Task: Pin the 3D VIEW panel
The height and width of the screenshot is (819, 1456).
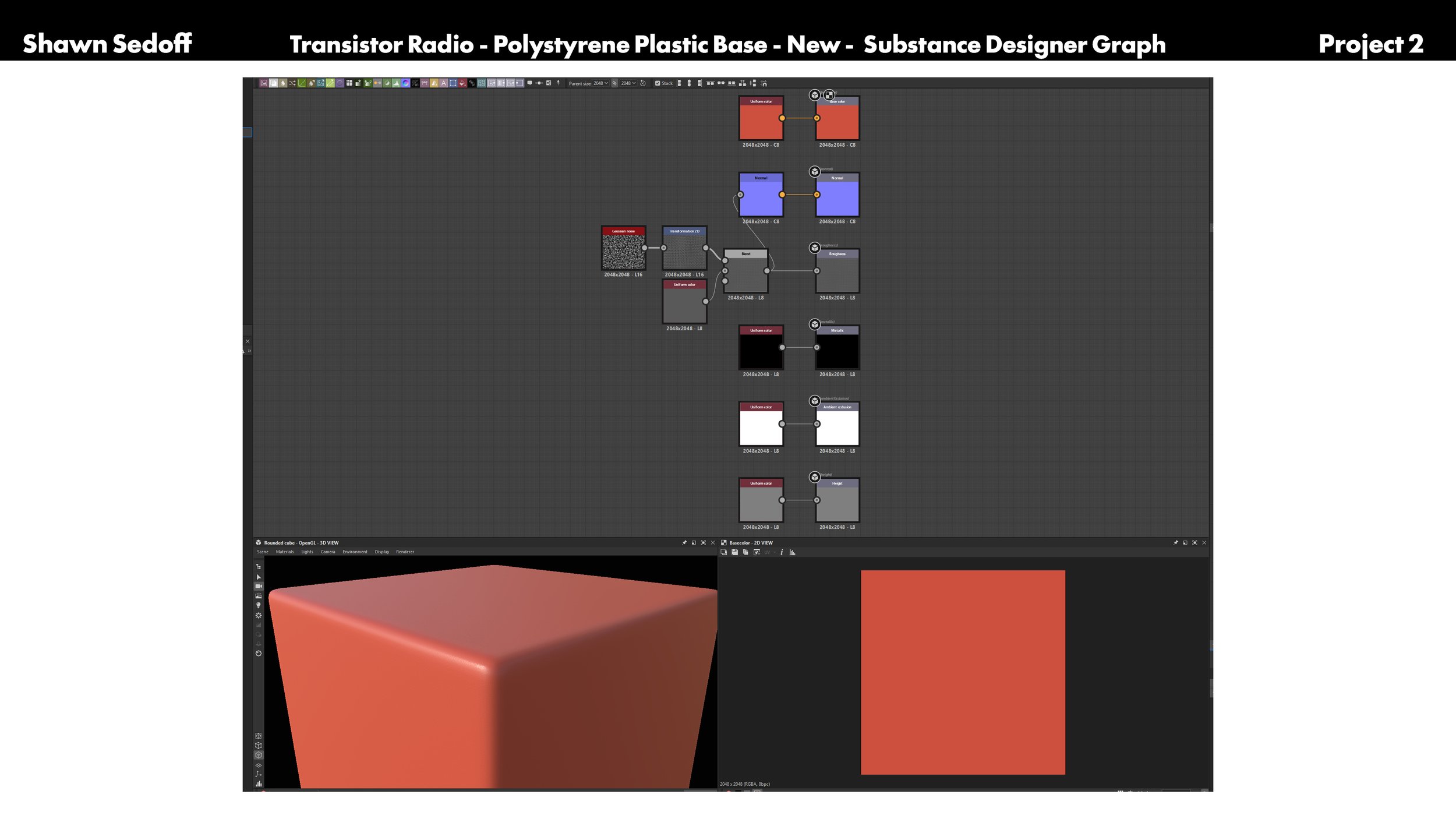Action: (684, 543)
